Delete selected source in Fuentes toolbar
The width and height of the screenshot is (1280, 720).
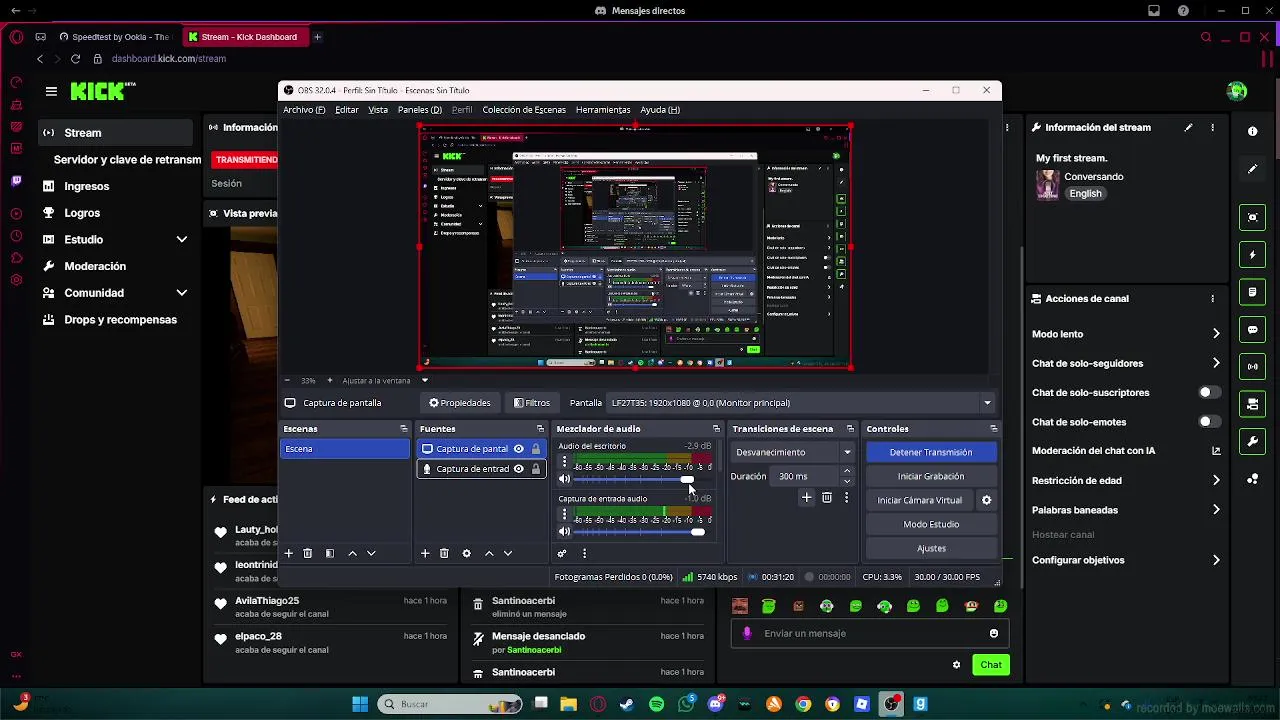click(444, 553)
